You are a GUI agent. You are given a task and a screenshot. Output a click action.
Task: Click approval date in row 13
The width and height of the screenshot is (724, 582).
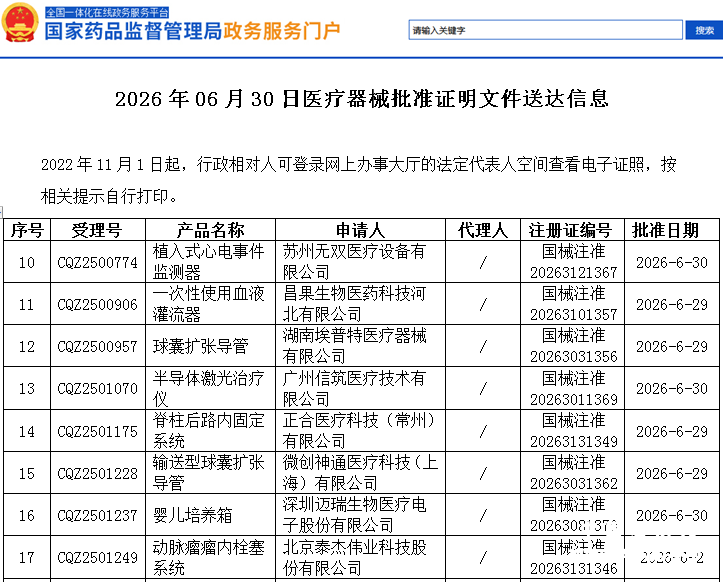pos(672,388)
